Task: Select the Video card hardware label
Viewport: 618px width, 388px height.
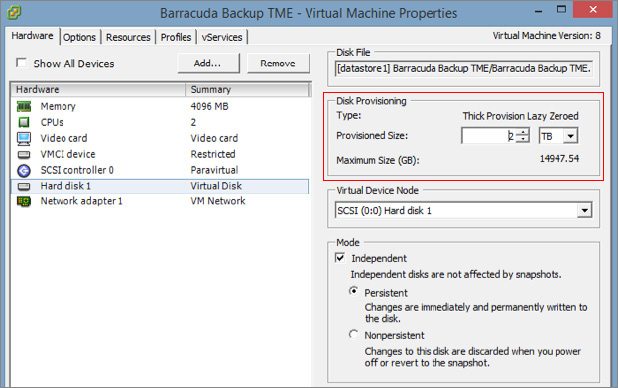Action: (64, 138)
